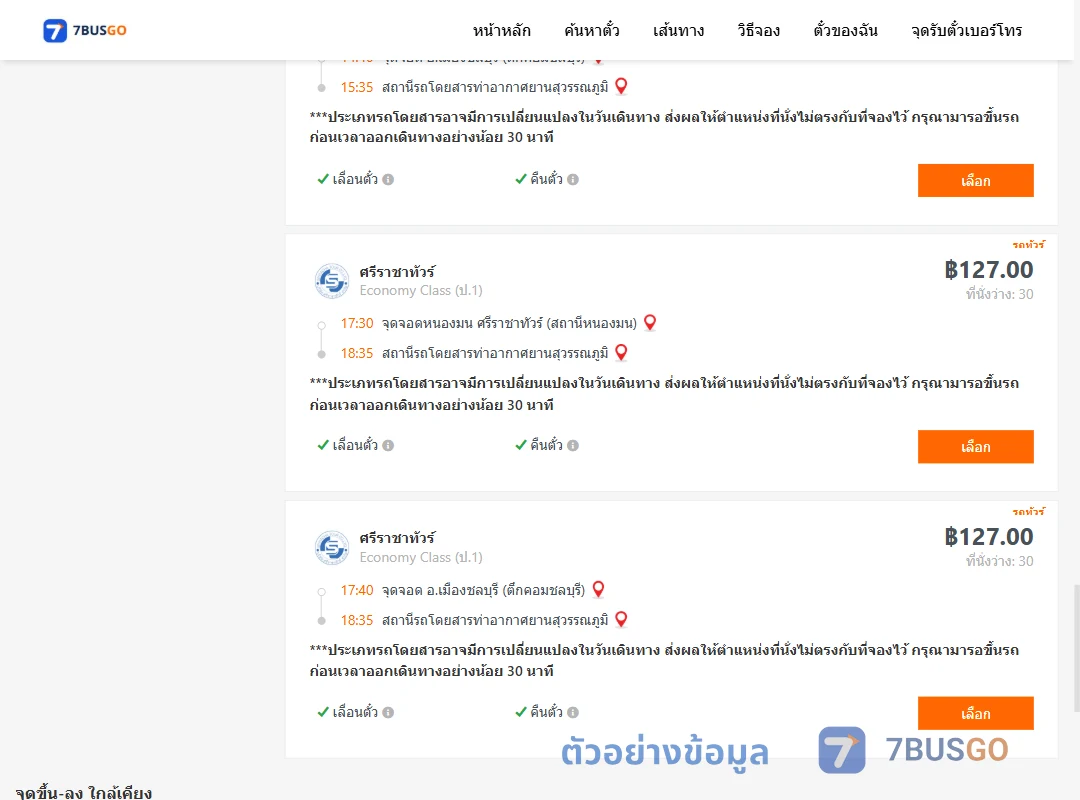
Task: Click map pin beside 17:30 หนองมน stop
Action: pyautogui.click(x=650, y=322)
